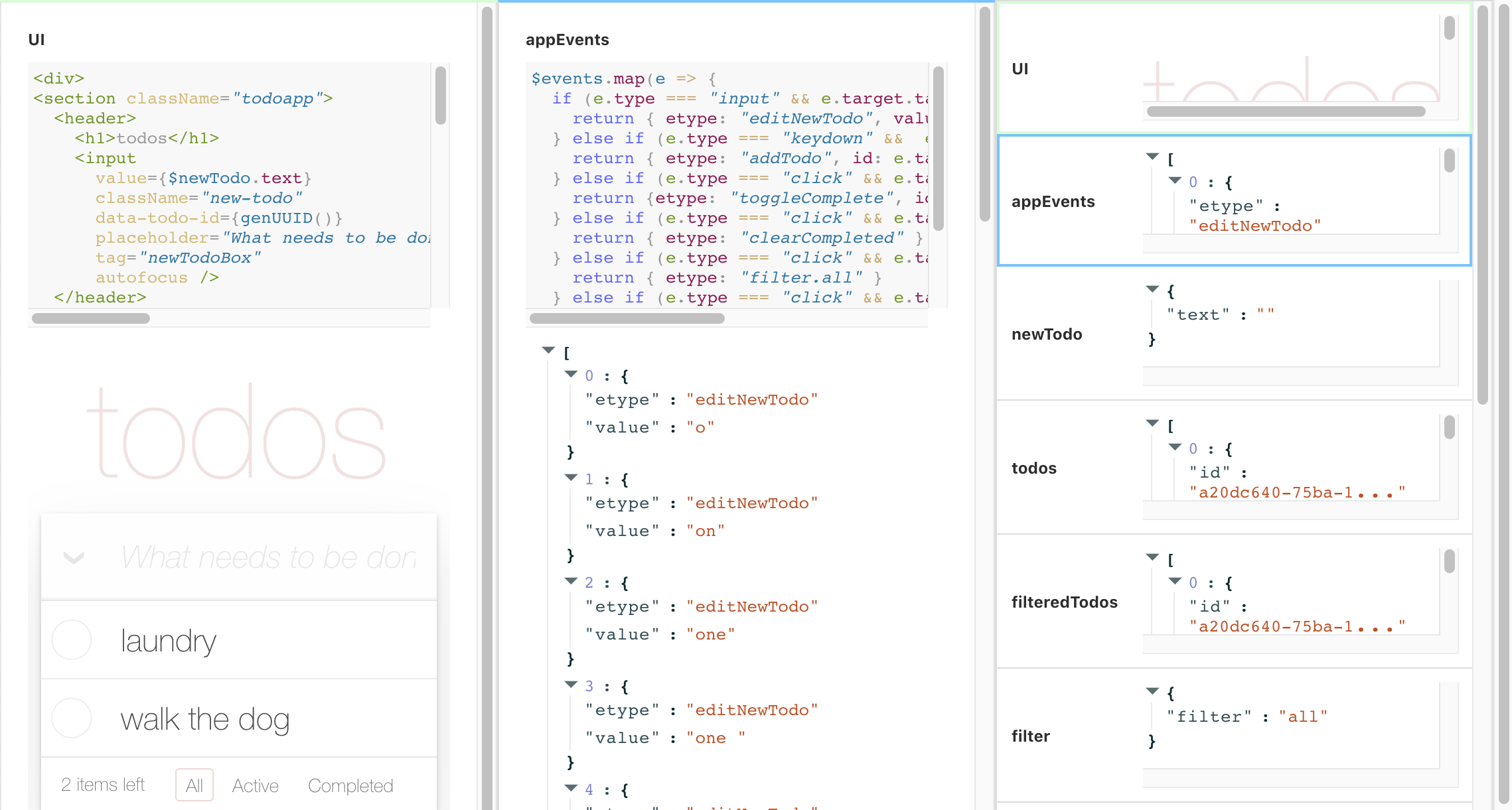Collapse item 0 in sidebar todos cell

(x=1175, y=447)
